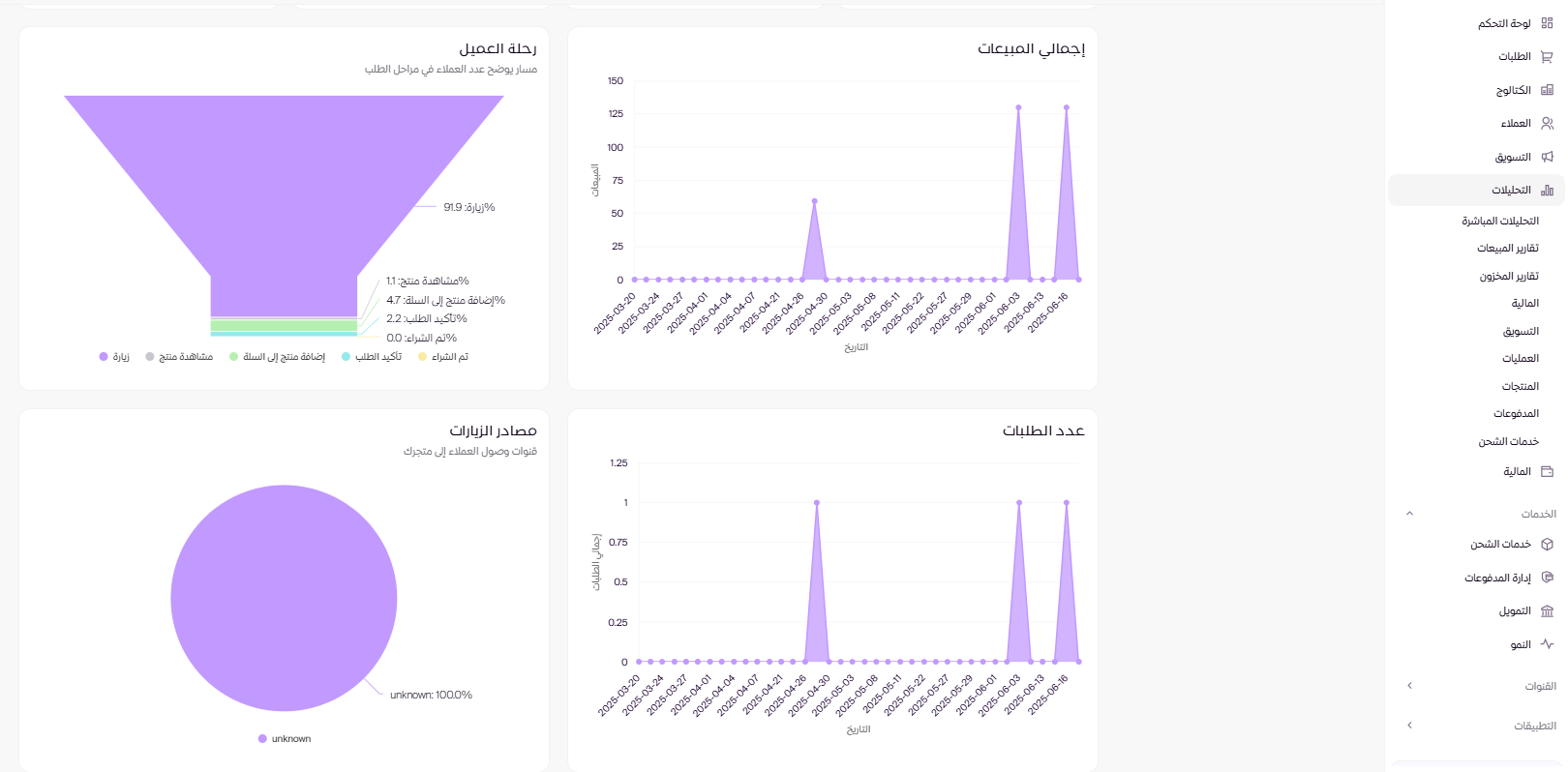Viewport: 1568px width, 772px height.
Task: Click the cube icon for shipping services
Action: tap(1547, 545)
